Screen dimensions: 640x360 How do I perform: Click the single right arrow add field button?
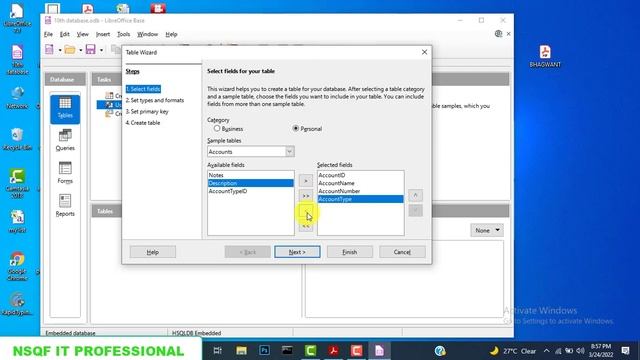tap(306, 180)
